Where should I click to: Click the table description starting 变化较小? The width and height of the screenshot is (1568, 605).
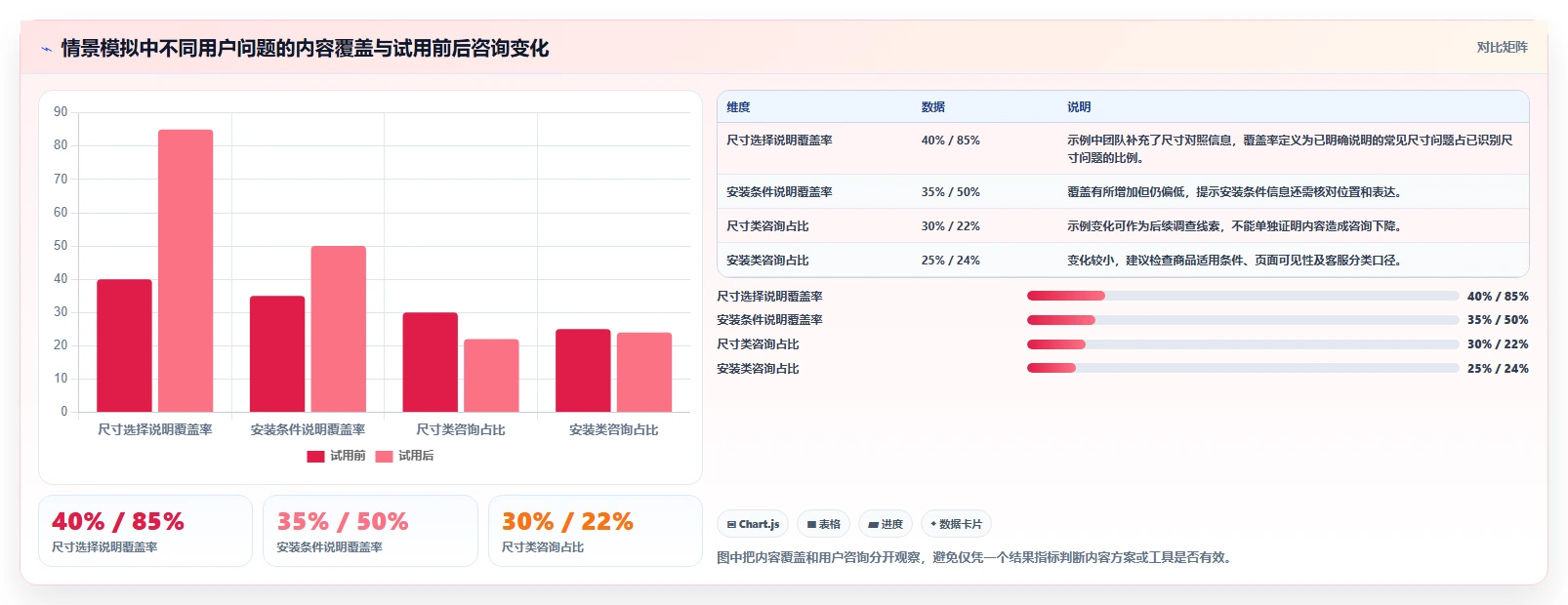pos(1234,261)
